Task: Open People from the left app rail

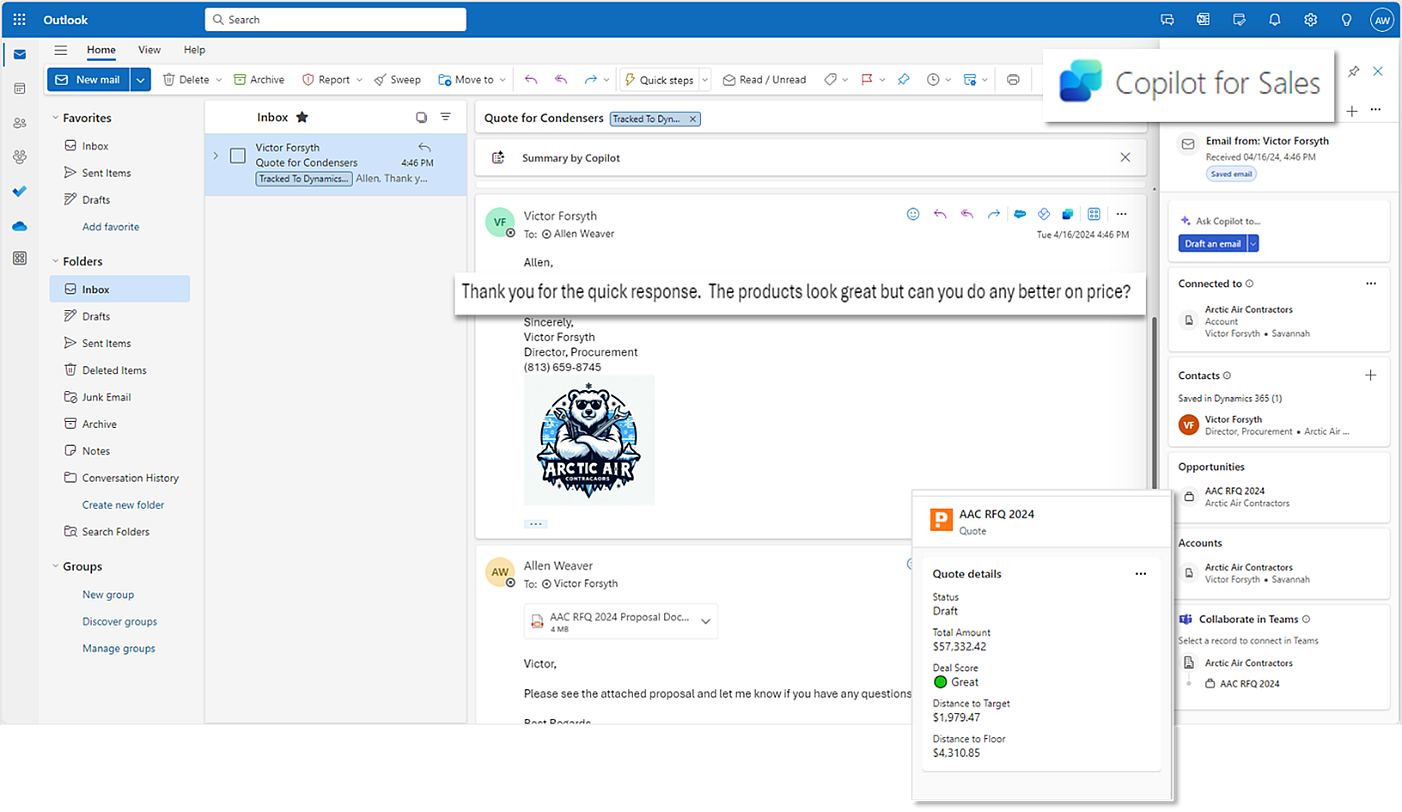Action: (x=19, y=123)
